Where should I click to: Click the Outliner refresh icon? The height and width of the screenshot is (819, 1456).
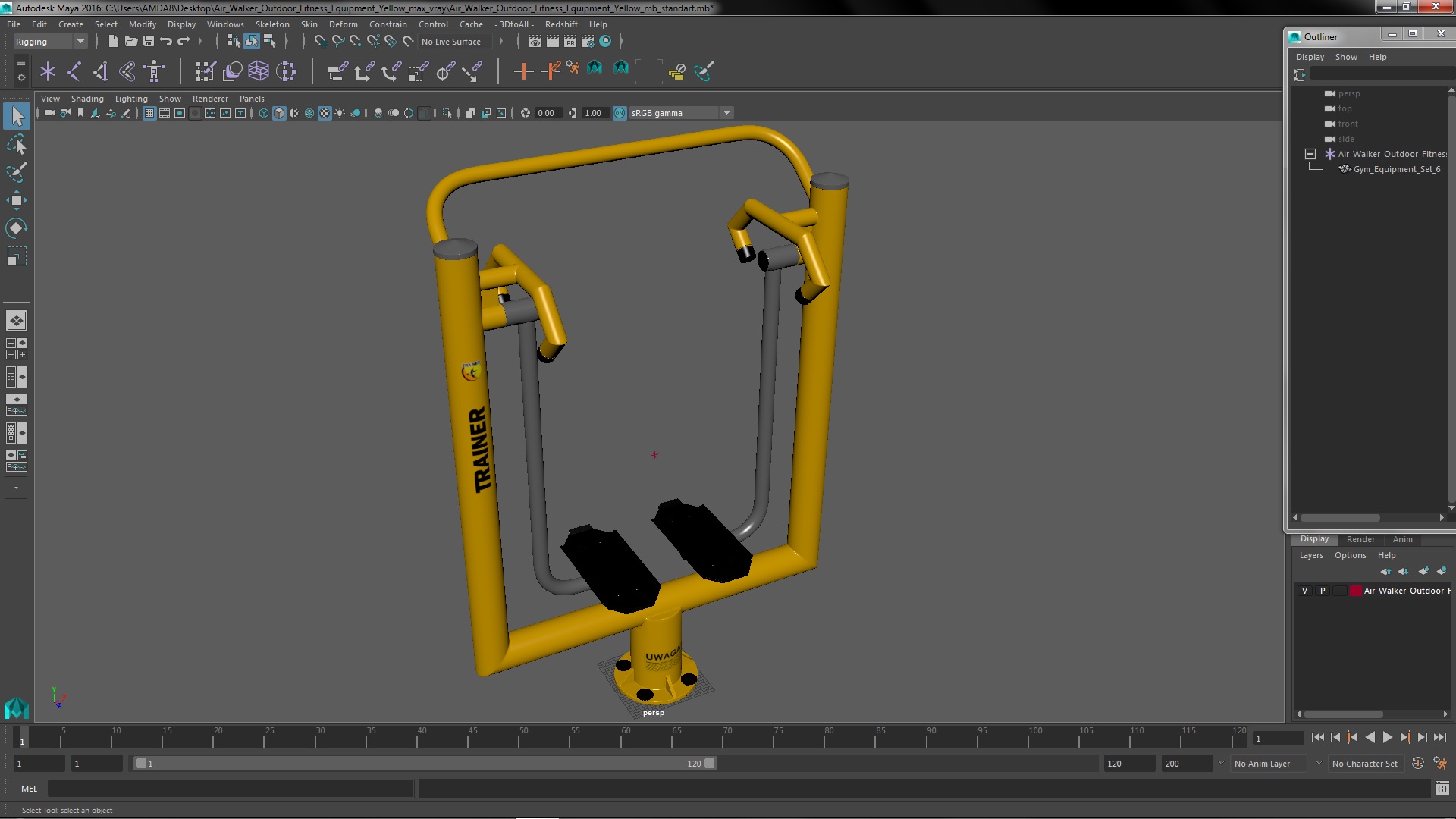[1300, 74]
